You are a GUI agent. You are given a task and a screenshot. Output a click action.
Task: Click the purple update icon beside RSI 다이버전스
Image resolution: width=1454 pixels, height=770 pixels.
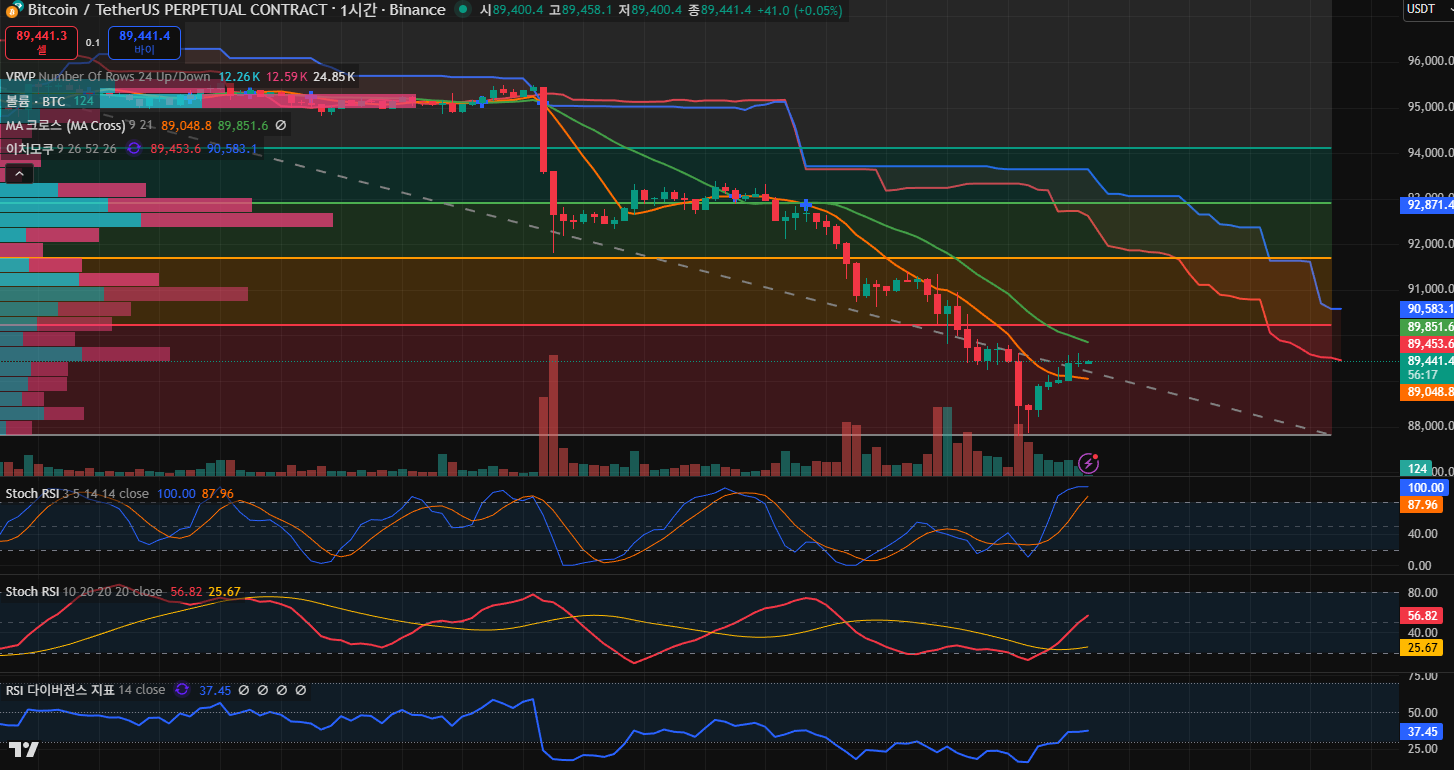coord(182,690)
